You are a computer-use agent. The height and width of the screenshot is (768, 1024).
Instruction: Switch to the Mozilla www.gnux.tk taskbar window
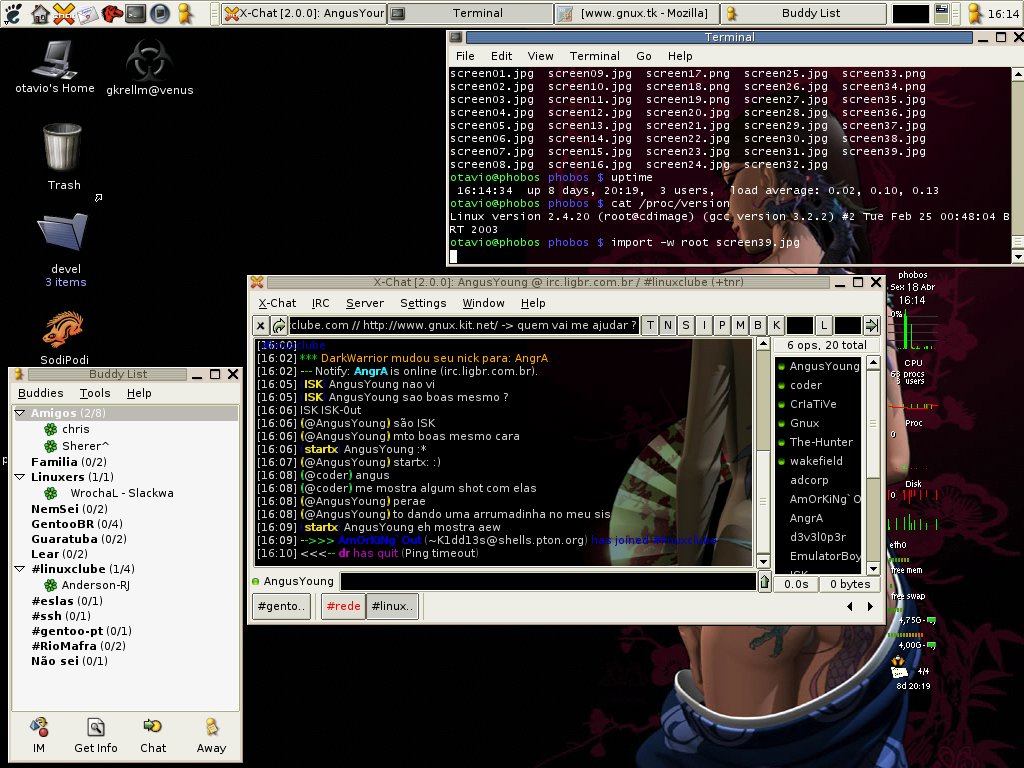click(x=637, y=13)
